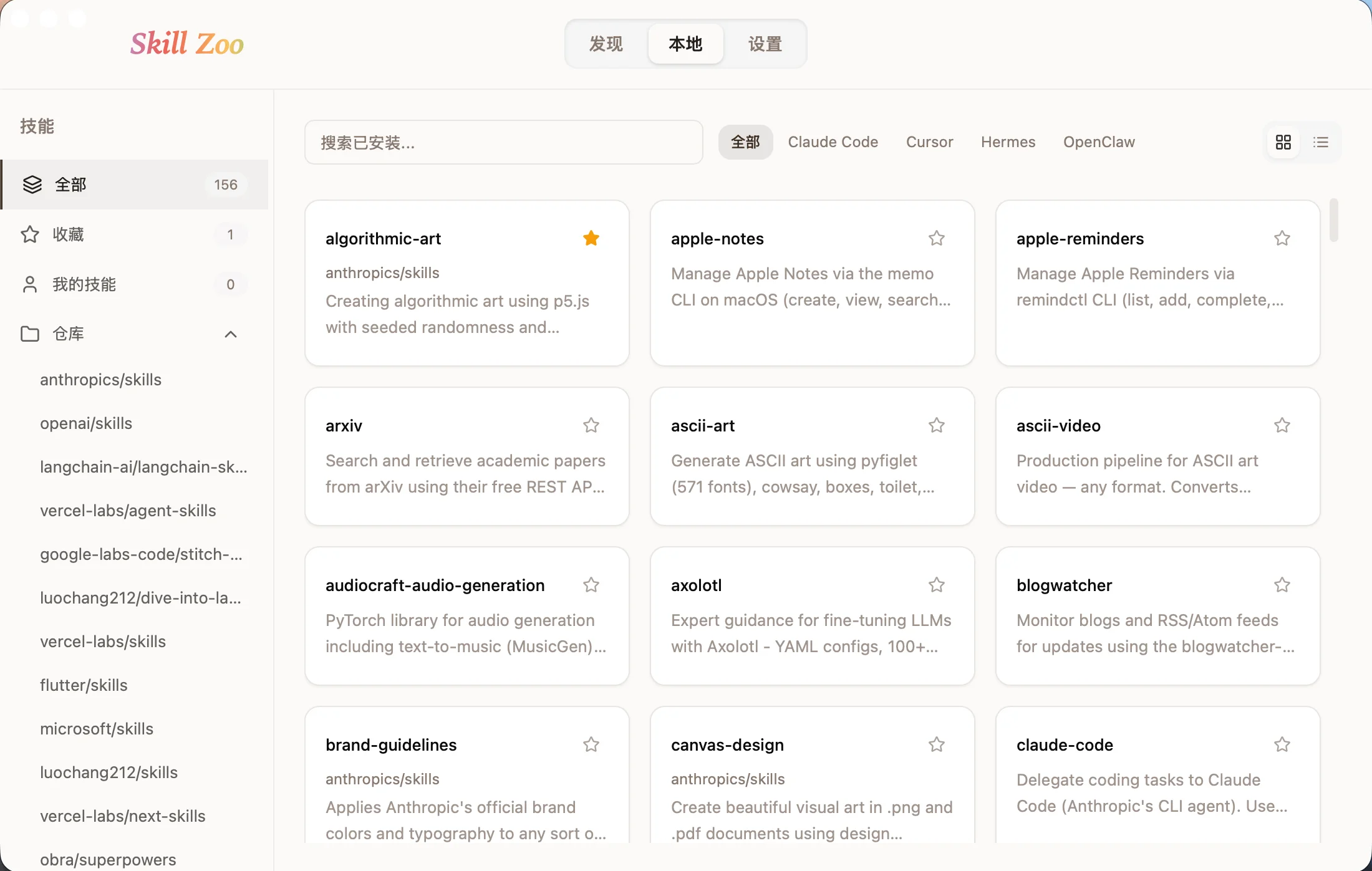The image size is (1372, 871).
Task: Click anthropics/skills link on algorithmic-art card
Action: 382,273
